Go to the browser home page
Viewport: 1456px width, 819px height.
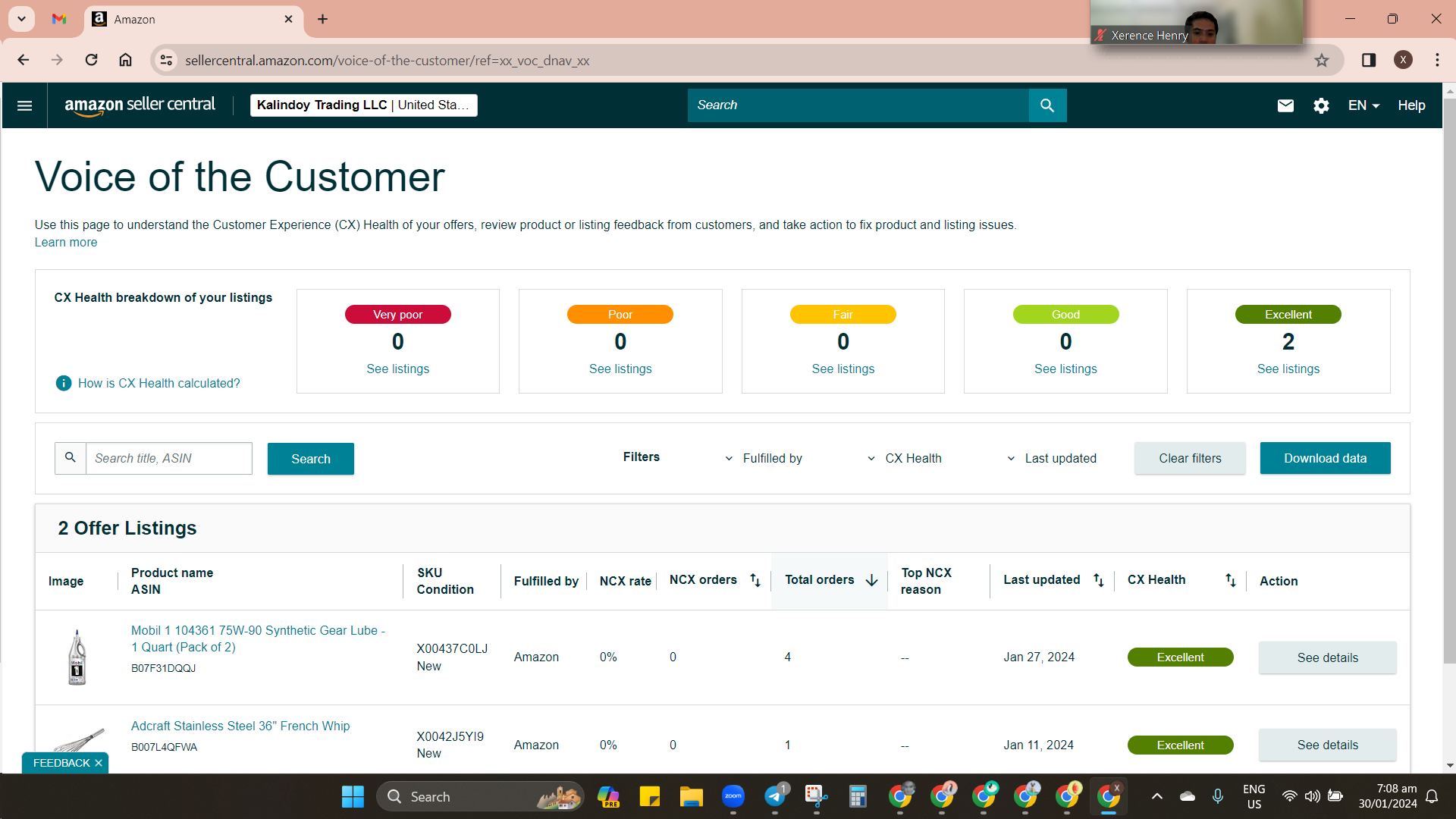[x=126, y=60]
